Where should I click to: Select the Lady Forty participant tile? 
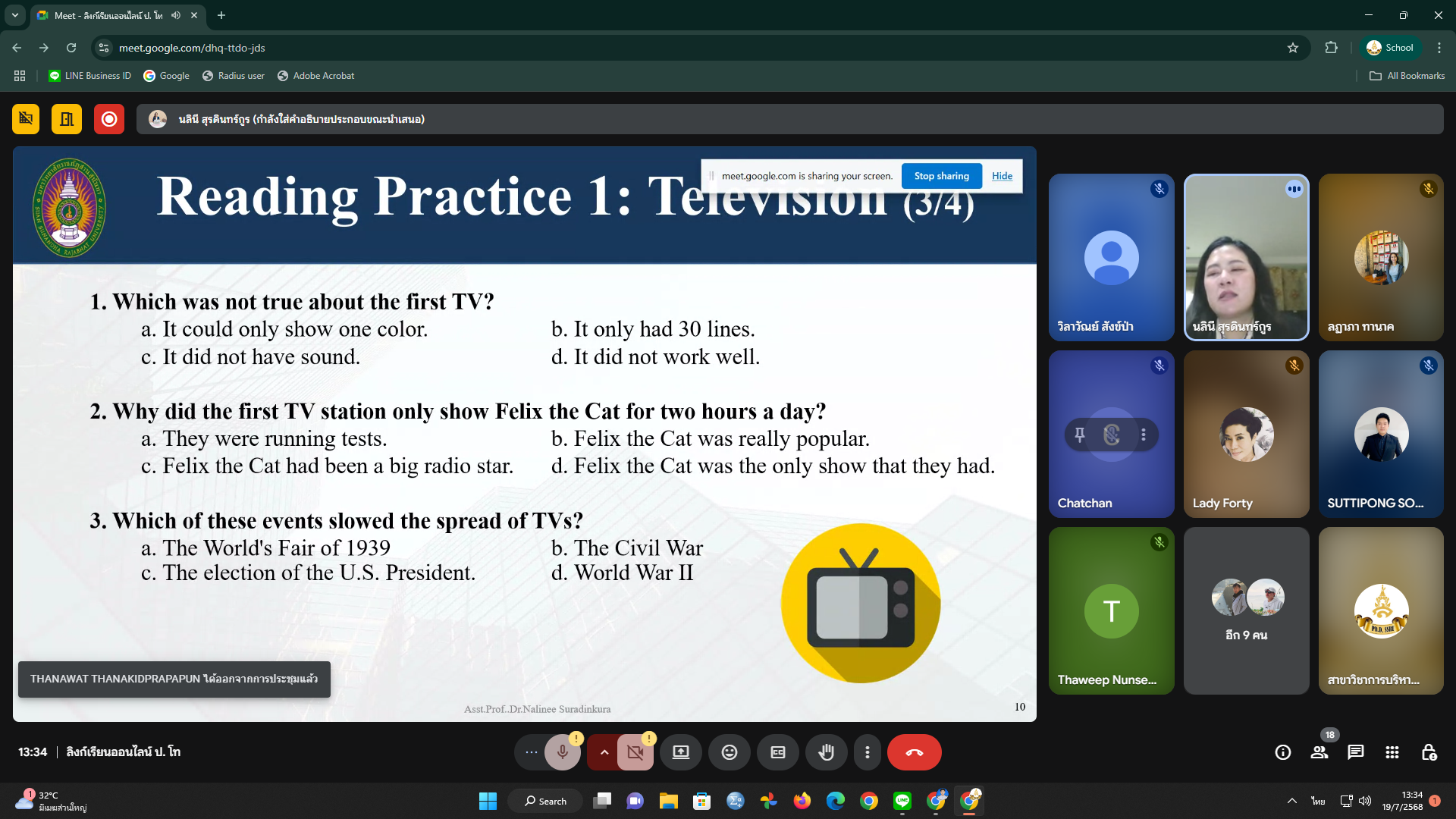1246,434
